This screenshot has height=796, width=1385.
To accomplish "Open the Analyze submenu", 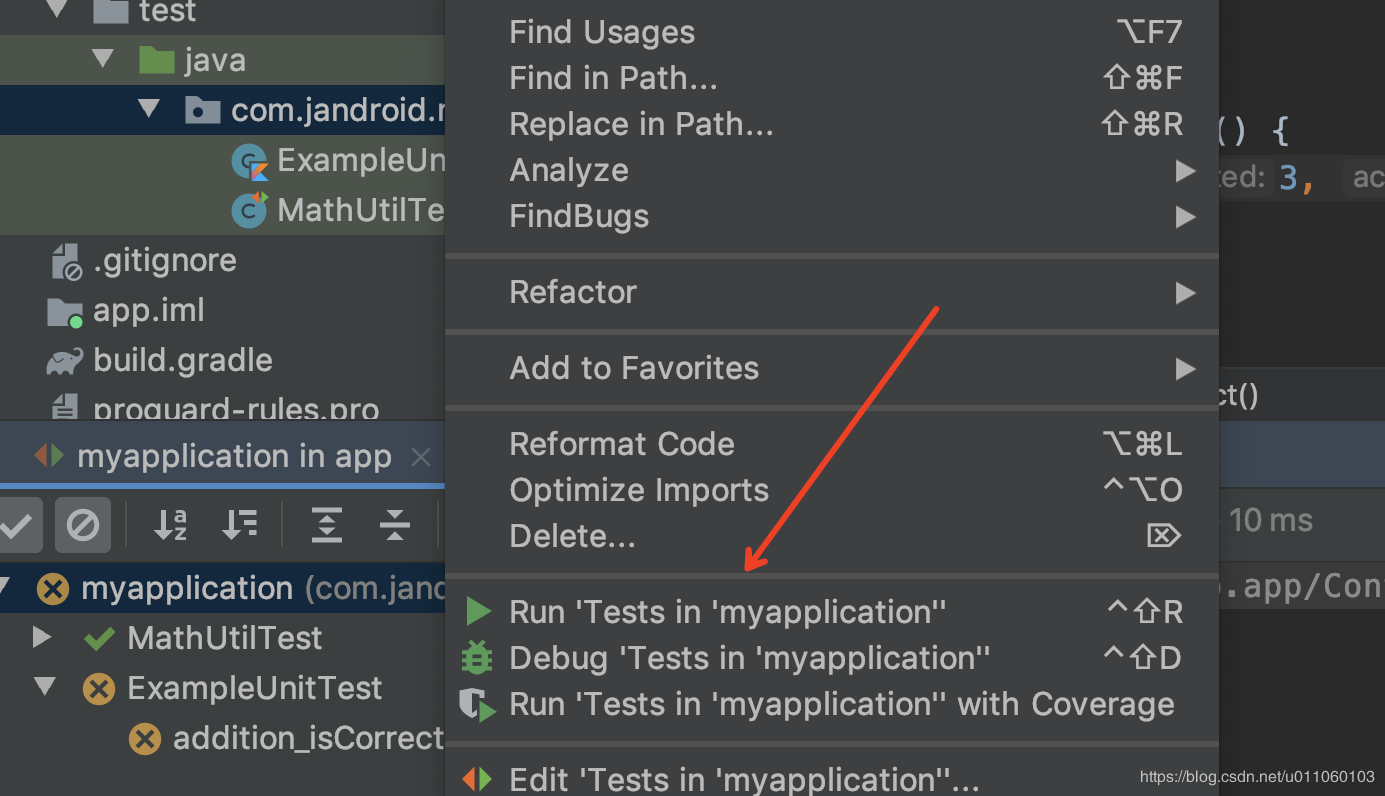I will coord(569,170).
